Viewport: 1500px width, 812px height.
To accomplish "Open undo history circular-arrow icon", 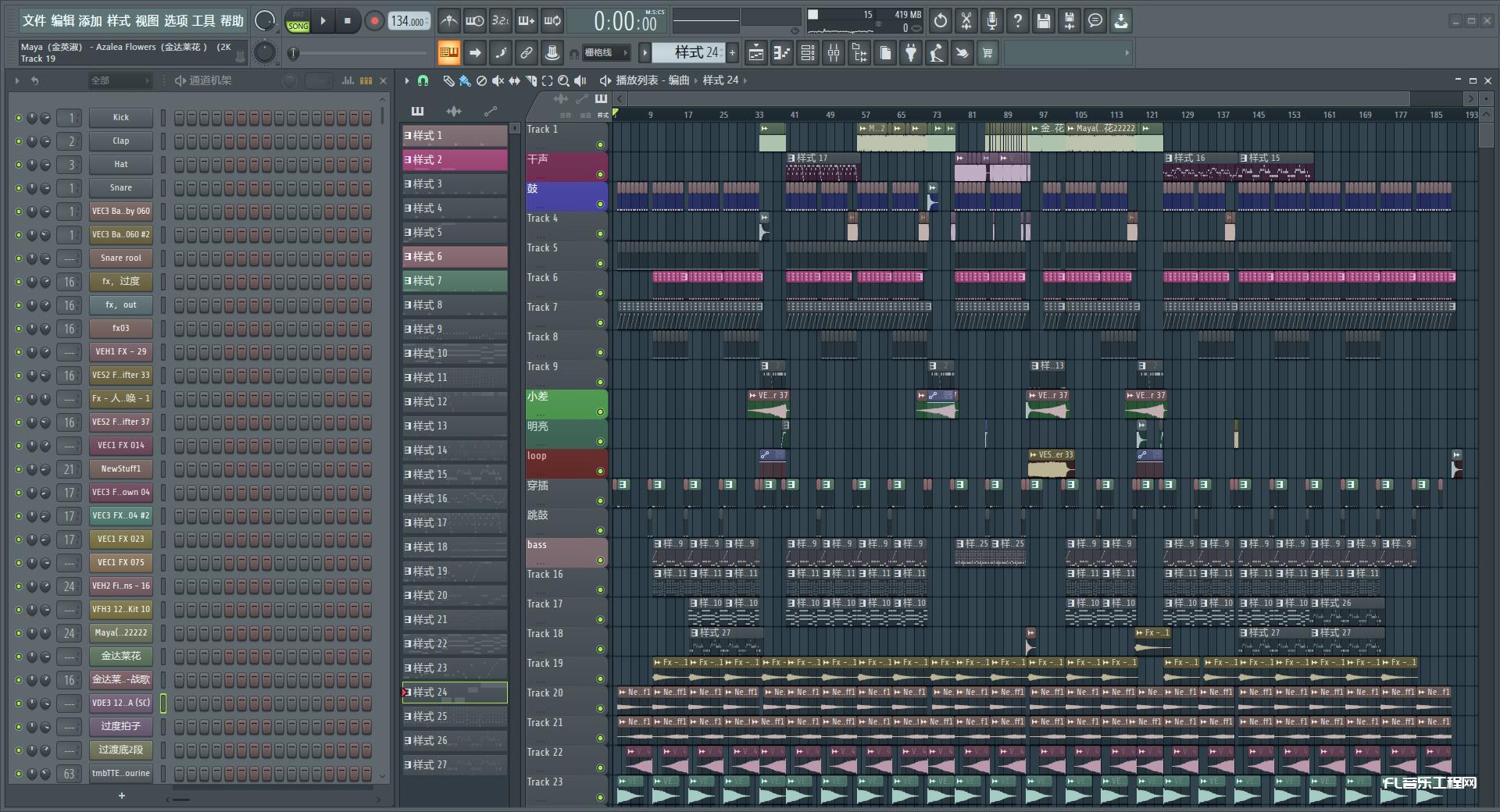I will click(x=941, y=21).
